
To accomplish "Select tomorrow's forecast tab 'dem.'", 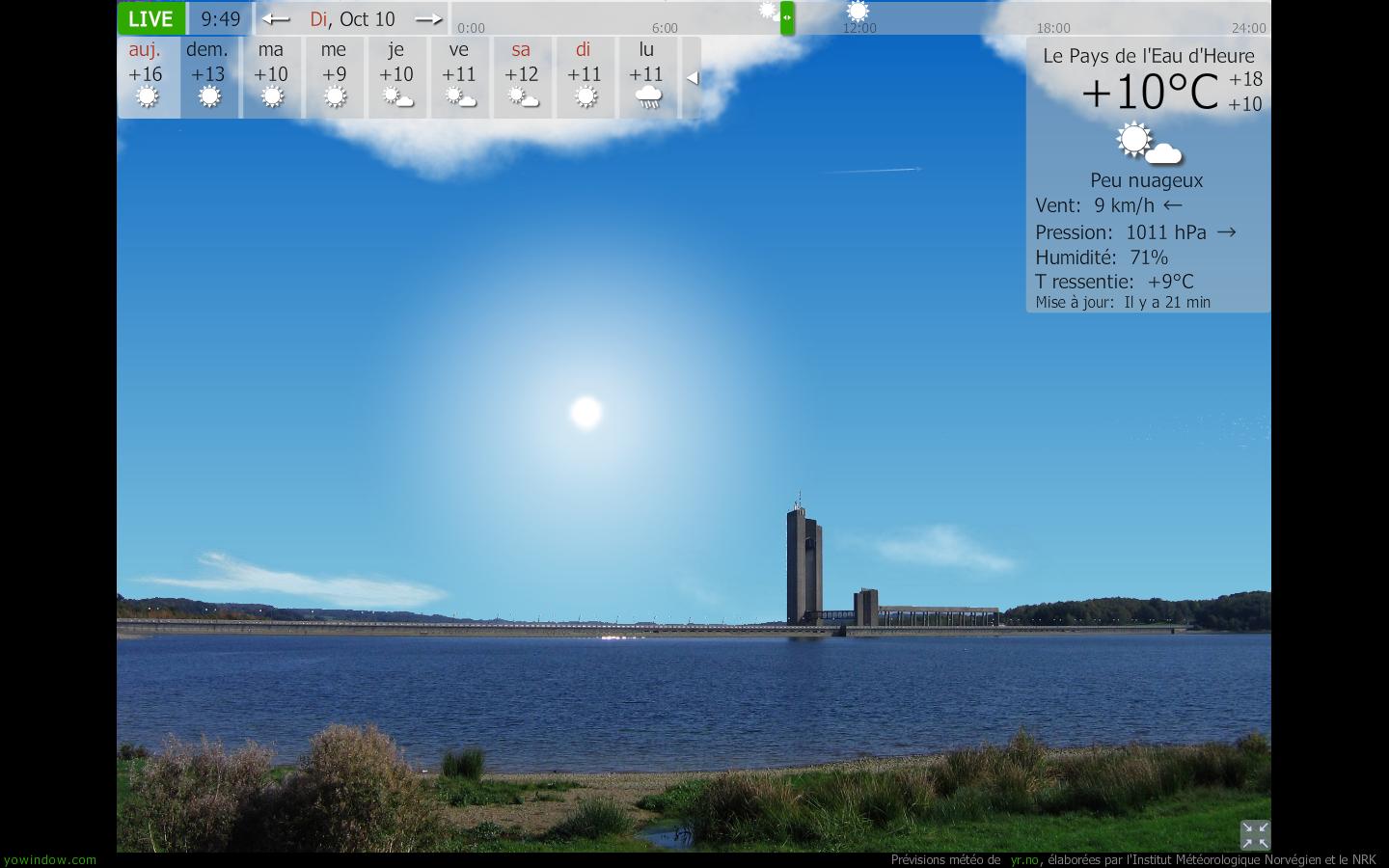I will pyautogui.click(x=208, y=76).
